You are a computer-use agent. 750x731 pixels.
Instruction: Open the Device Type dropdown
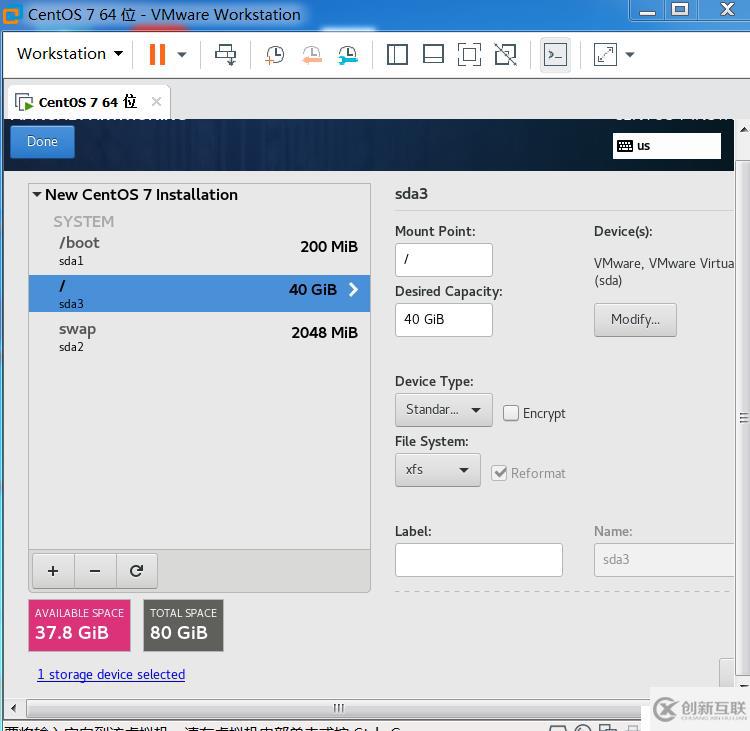click(443, 410)
